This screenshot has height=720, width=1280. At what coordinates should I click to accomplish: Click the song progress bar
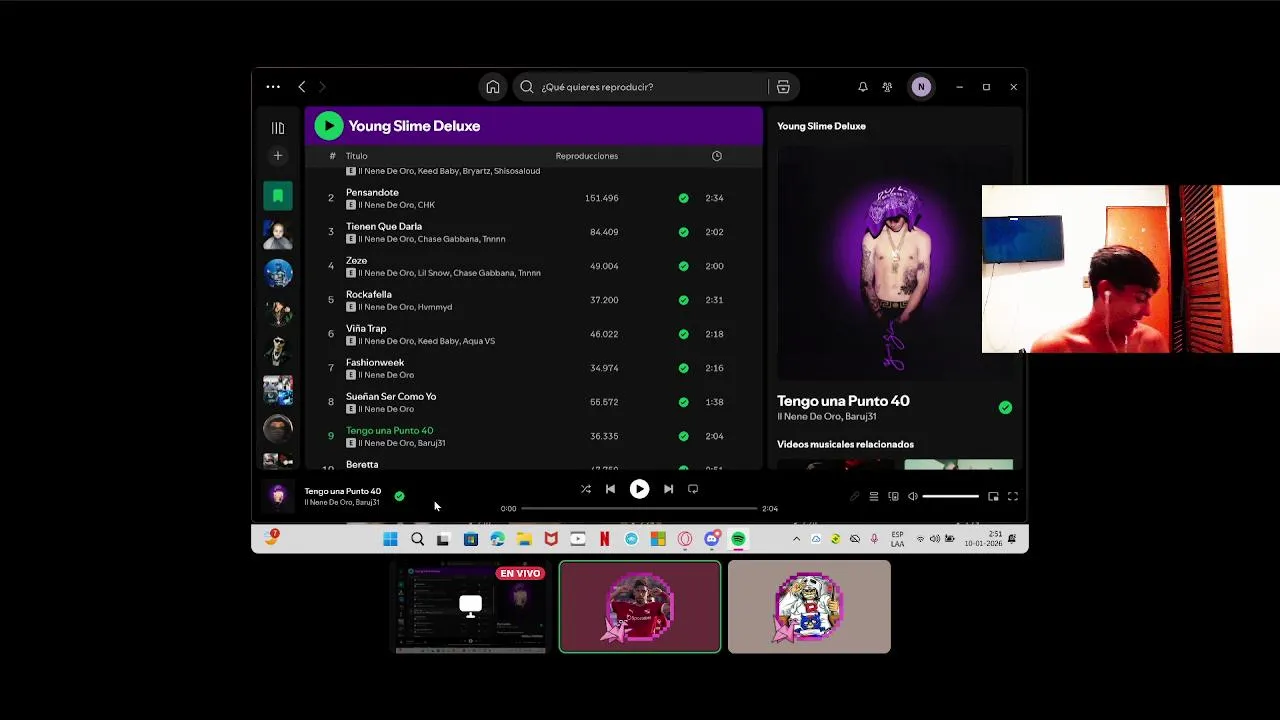[x=639, y=509]
